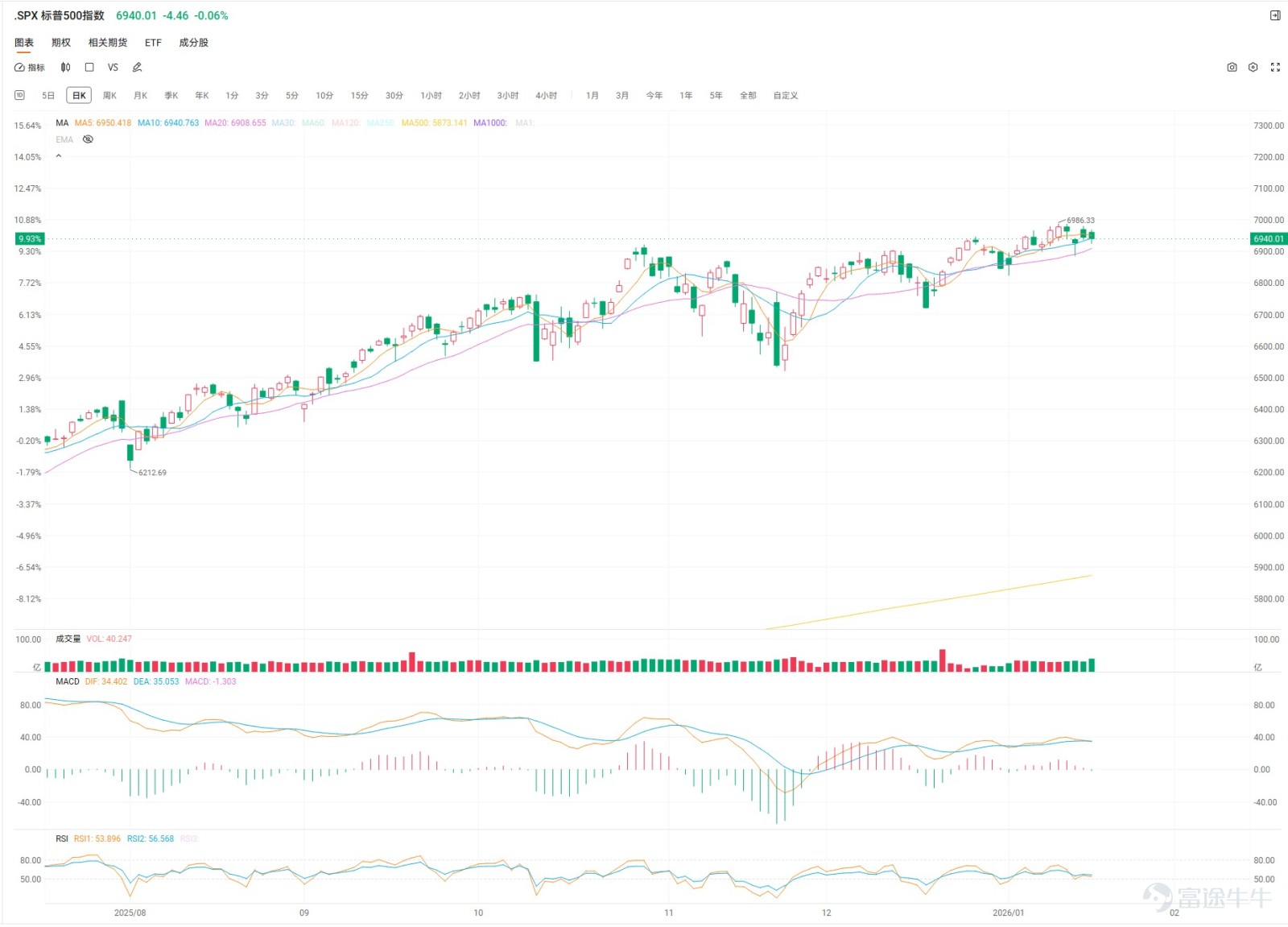1288x927 pixels.
Task: Switch to 3小时 chart interval
Action: click(508, 96)
